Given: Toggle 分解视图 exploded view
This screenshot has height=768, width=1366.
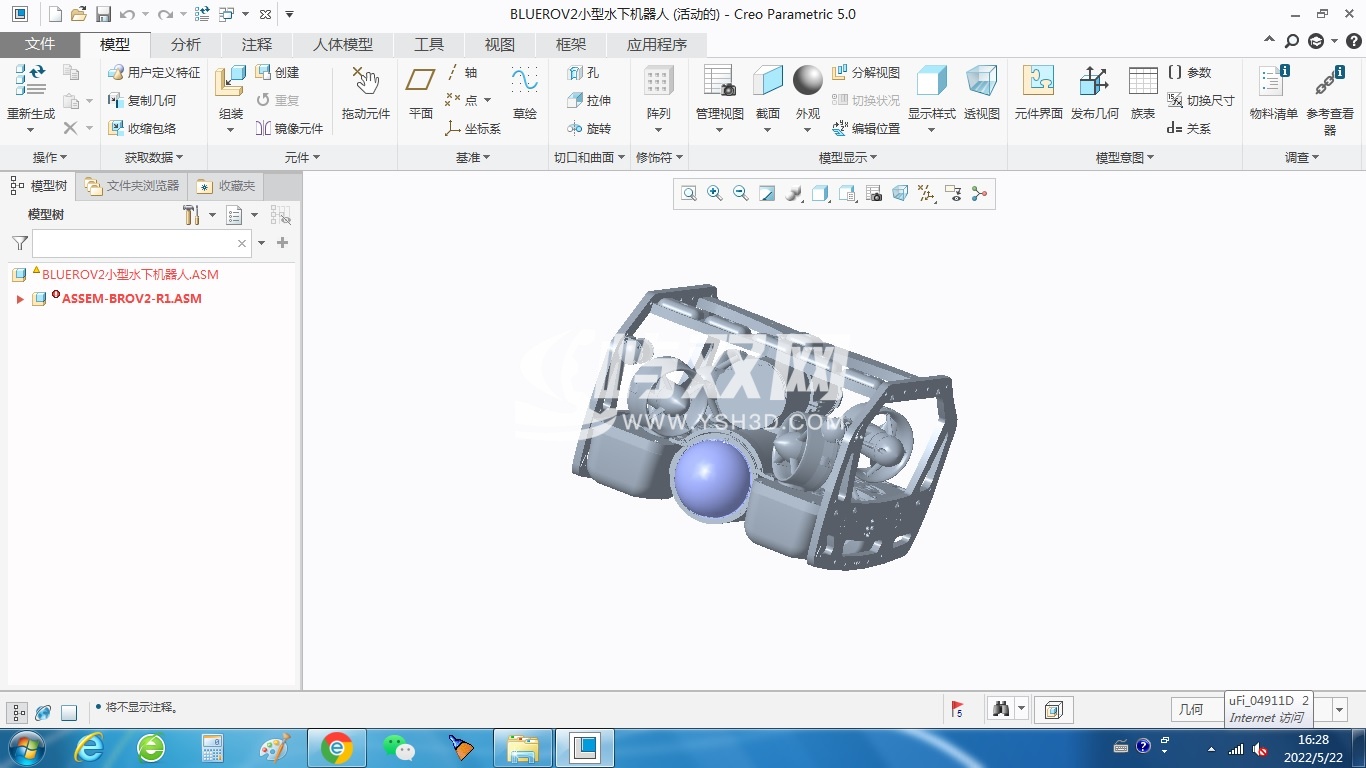Looking at the screenshot, I should [866, 73].
